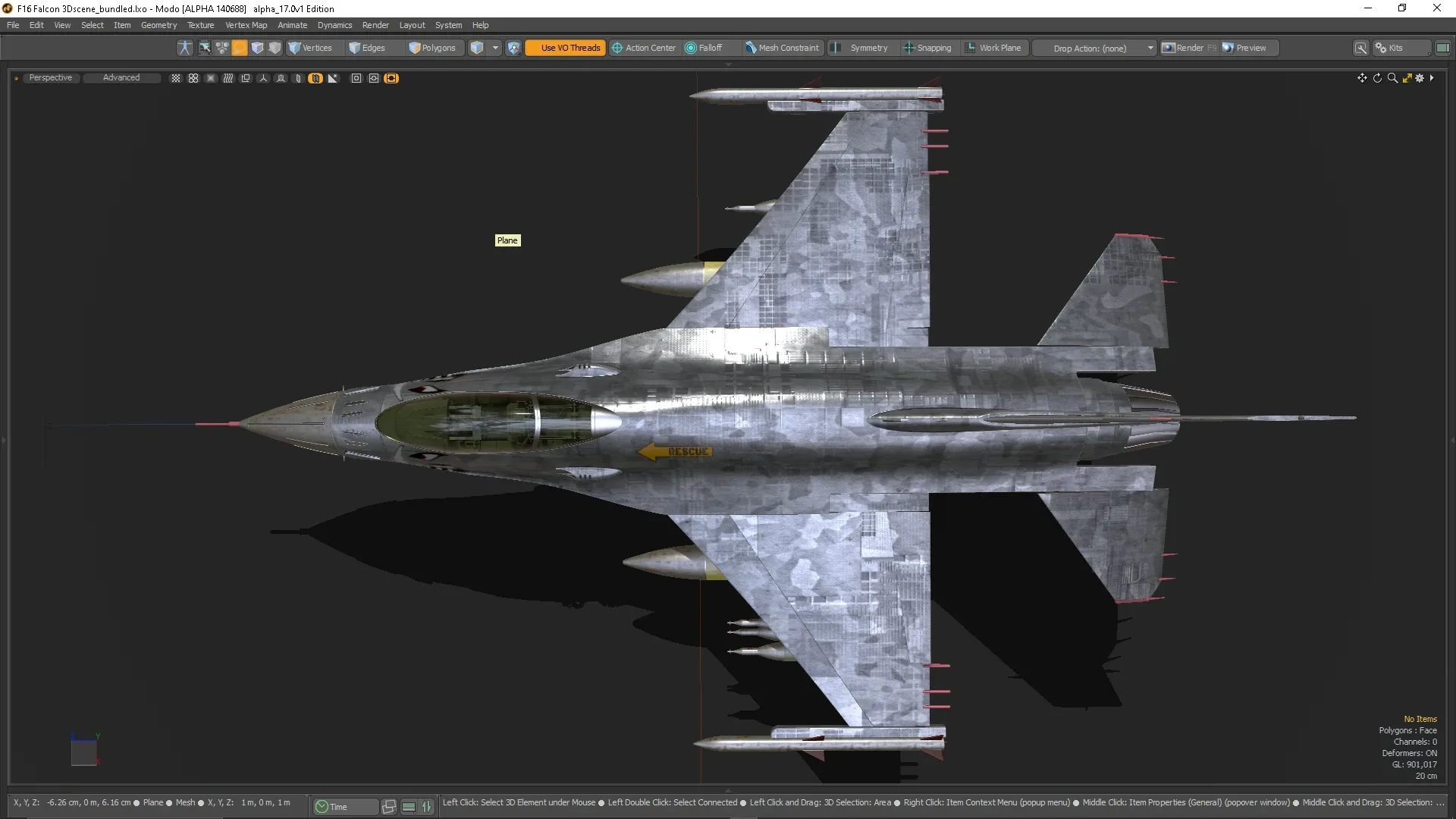The image size is (1456, 819).
Task: Open the Texture menu
Action: tap(201, 25)
